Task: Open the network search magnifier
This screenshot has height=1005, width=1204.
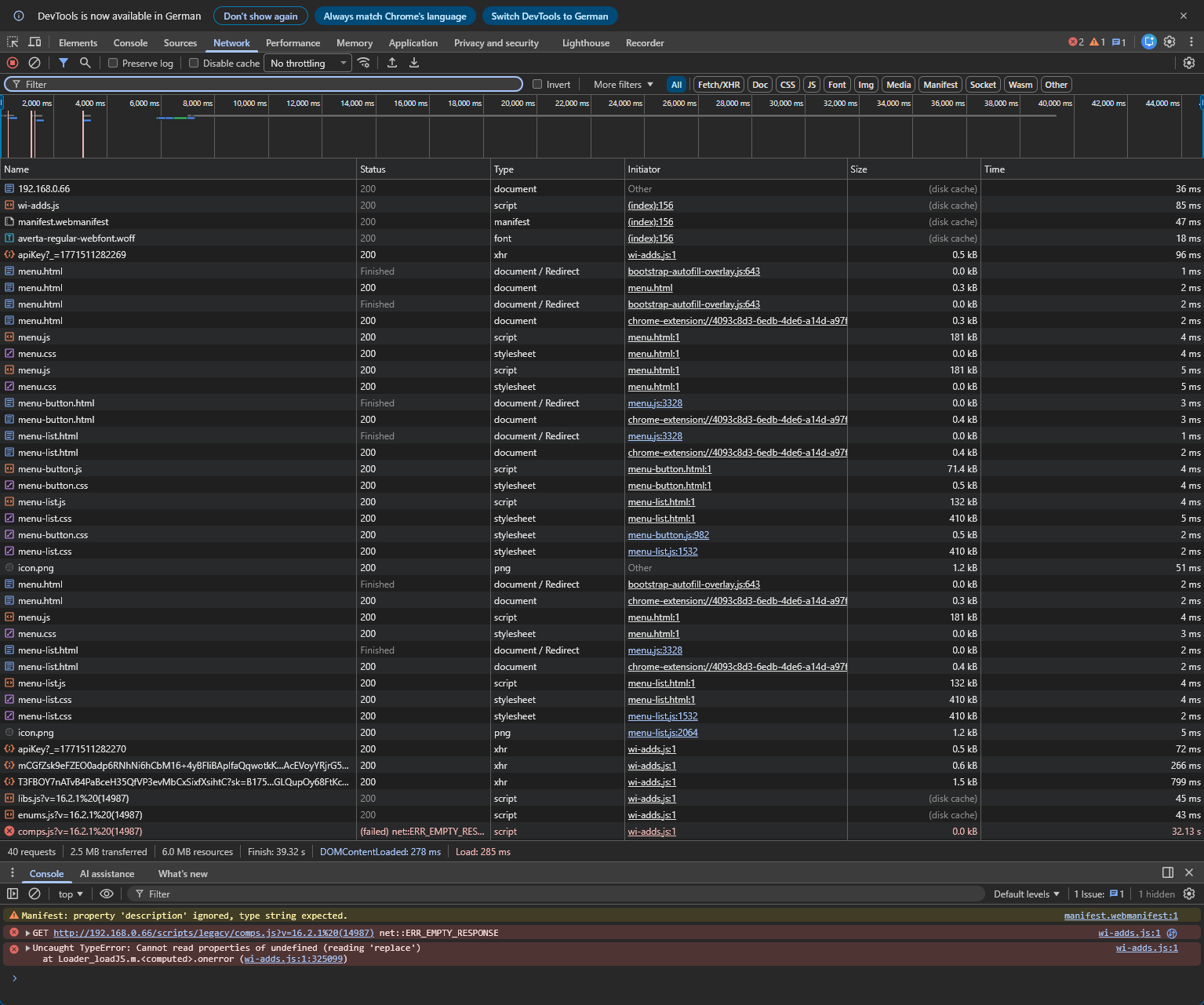Action: 85,63
